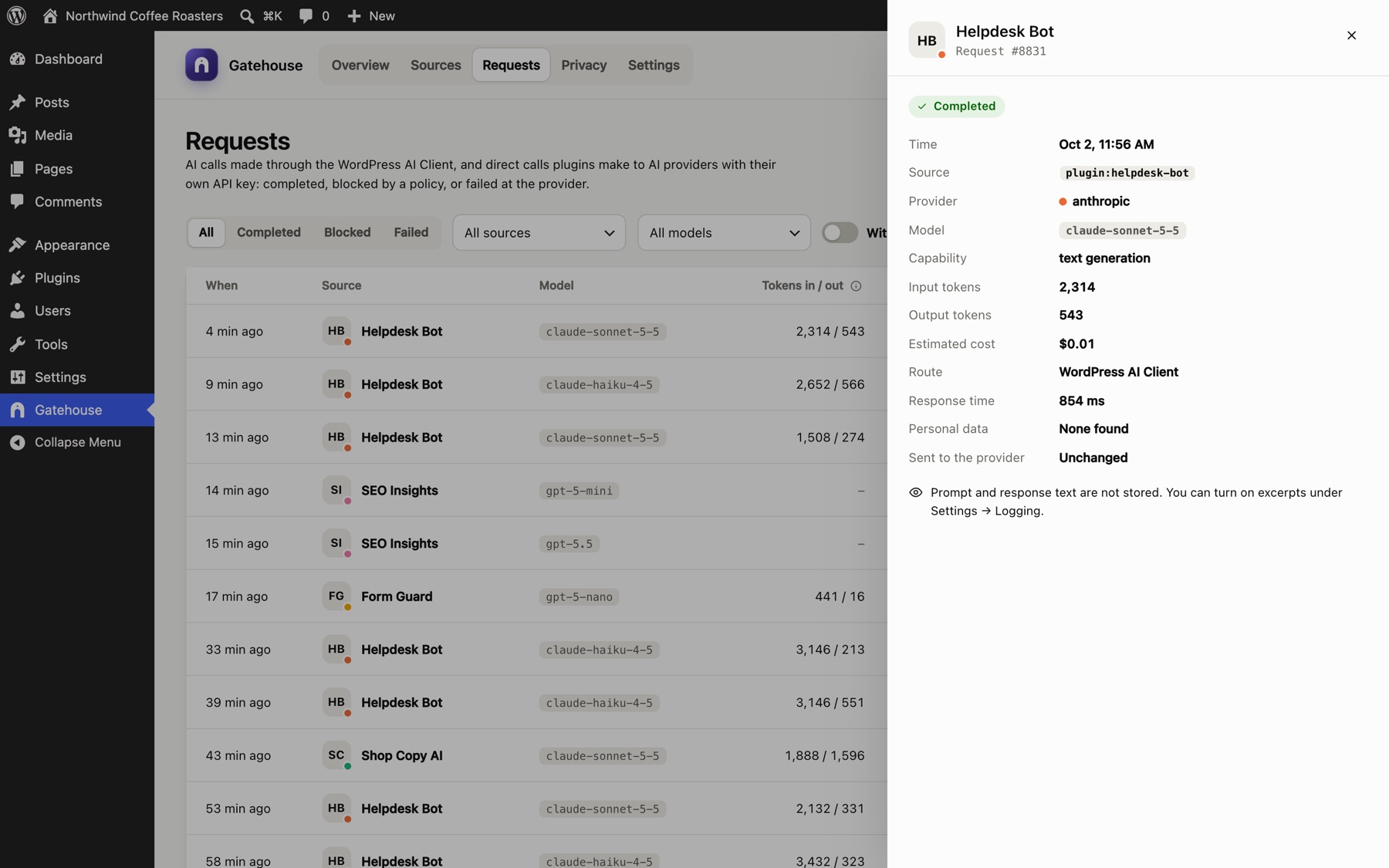Screen dimensions: 1389x868
Task: Select the gpt-5-nano model tag
Action: click(579, 597)
